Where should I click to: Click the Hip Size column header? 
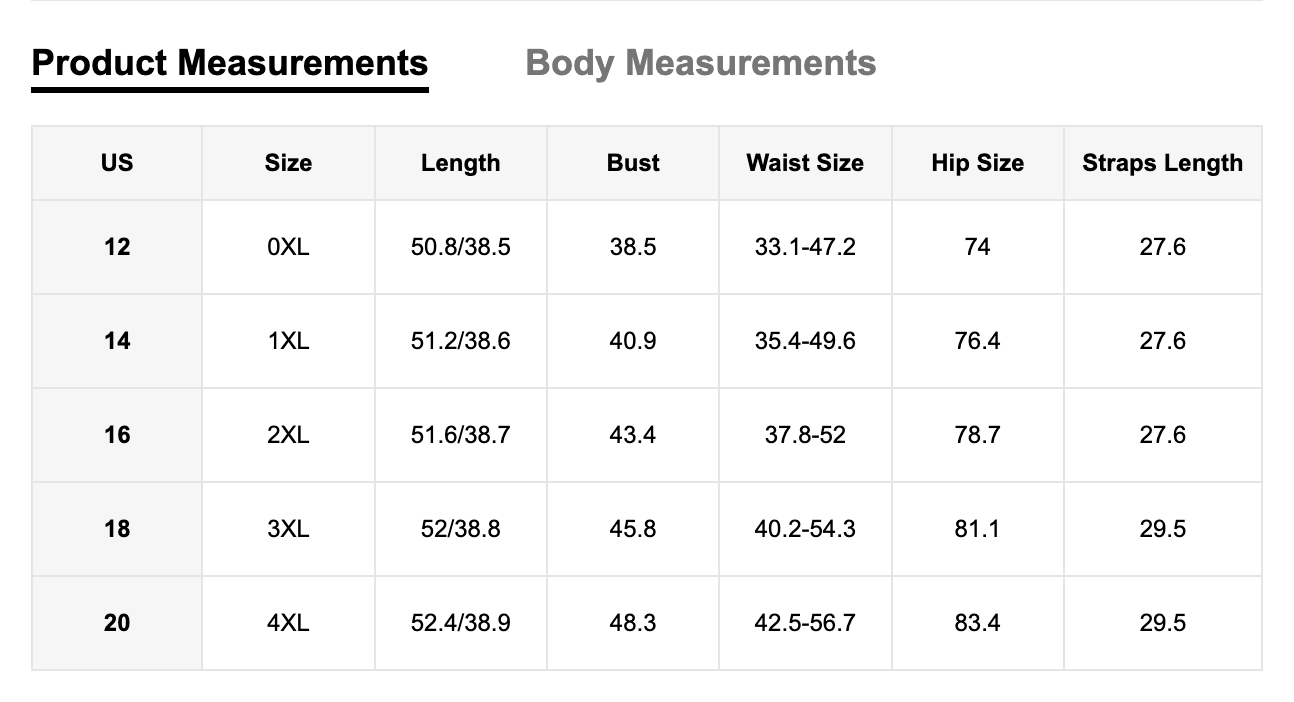pos(977,163)
